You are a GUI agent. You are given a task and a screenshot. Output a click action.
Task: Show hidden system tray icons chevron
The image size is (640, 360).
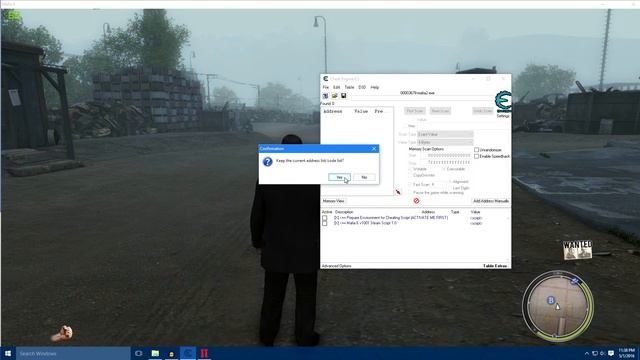coord(587,353)
